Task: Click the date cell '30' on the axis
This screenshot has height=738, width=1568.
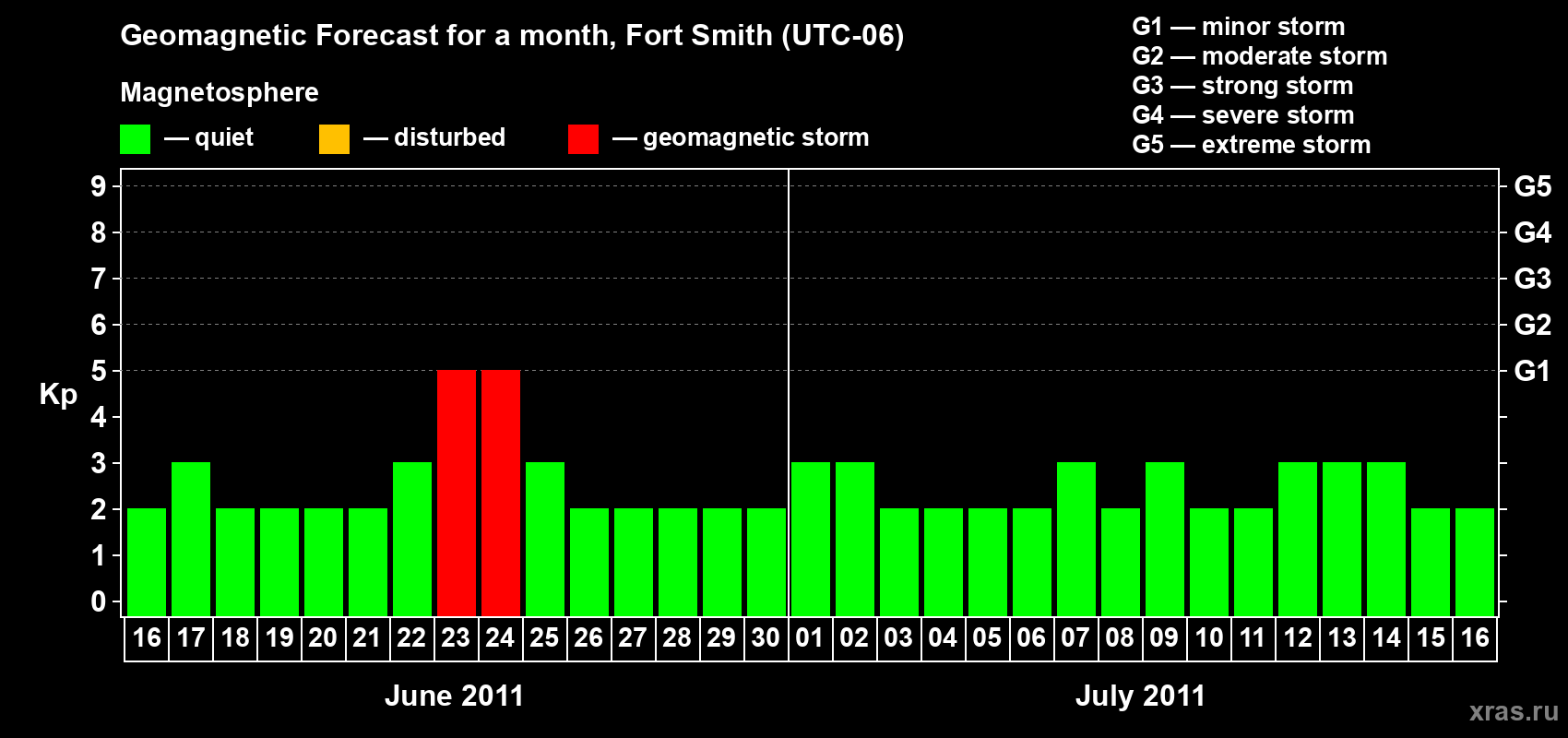Action: 766,638
